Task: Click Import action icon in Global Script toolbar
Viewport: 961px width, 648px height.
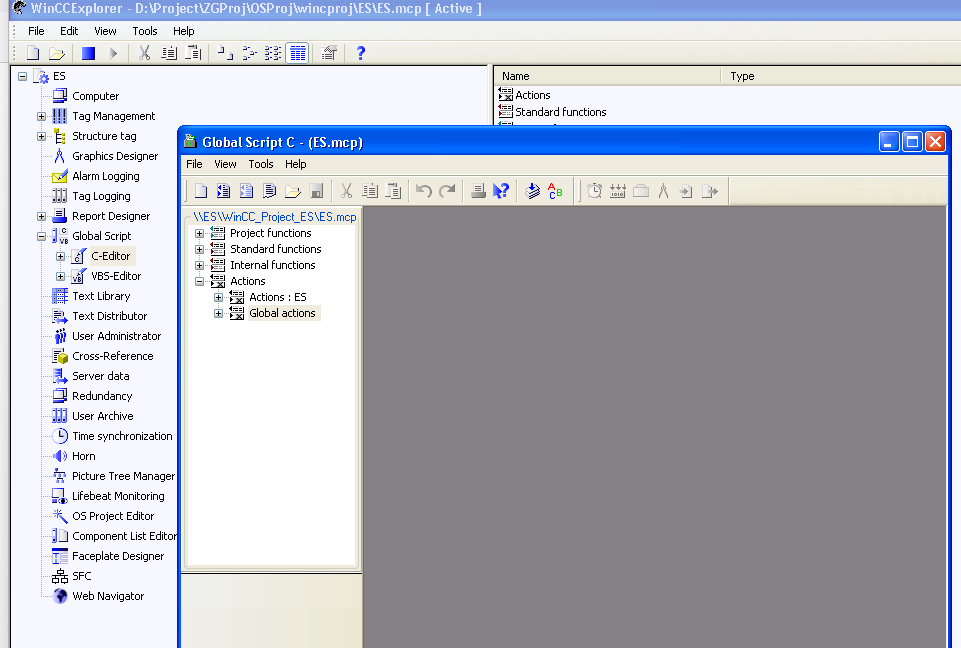Action: point(686,191)
